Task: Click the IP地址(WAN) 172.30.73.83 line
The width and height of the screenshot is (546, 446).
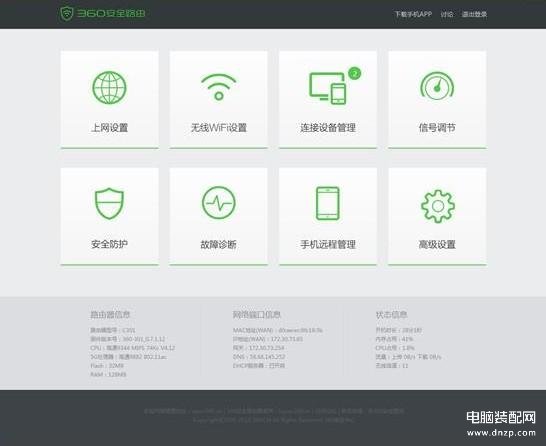Action: 268,339
